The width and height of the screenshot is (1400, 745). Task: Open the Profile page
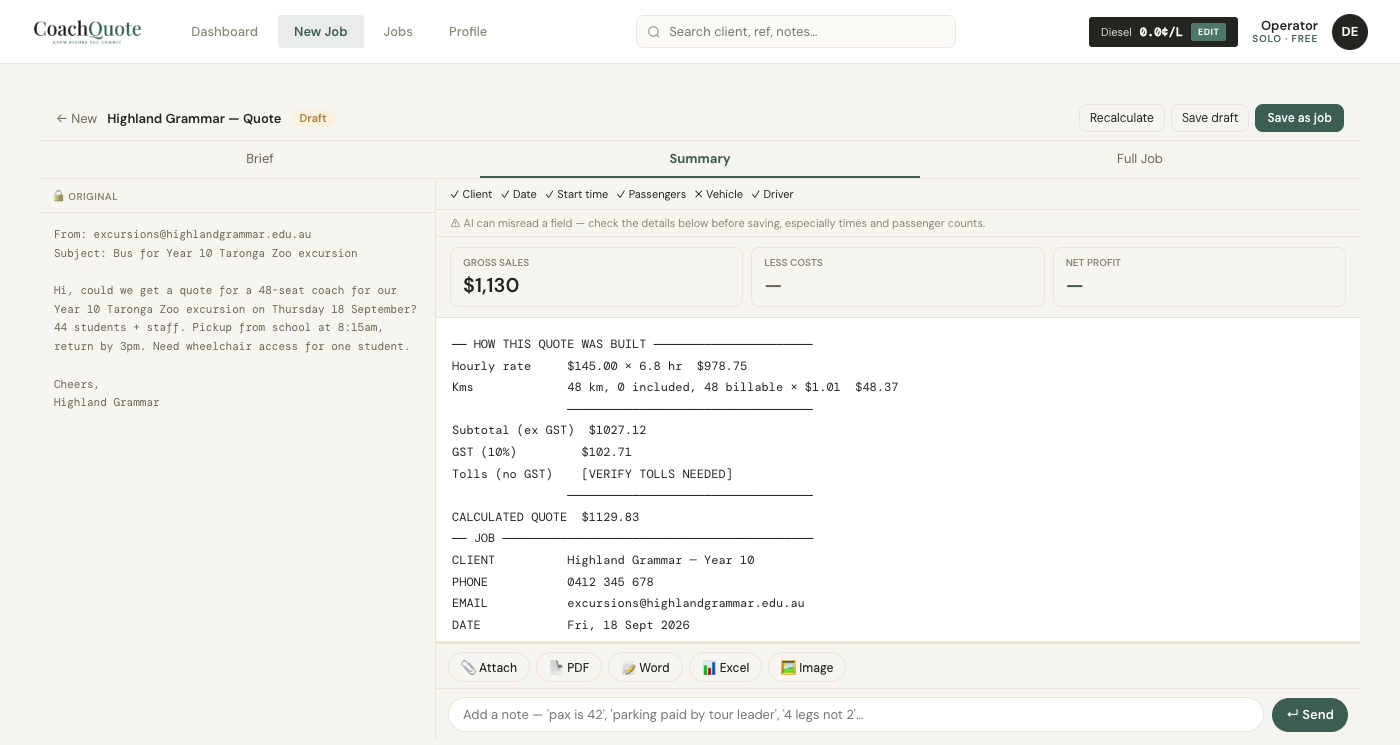(468, 32)
